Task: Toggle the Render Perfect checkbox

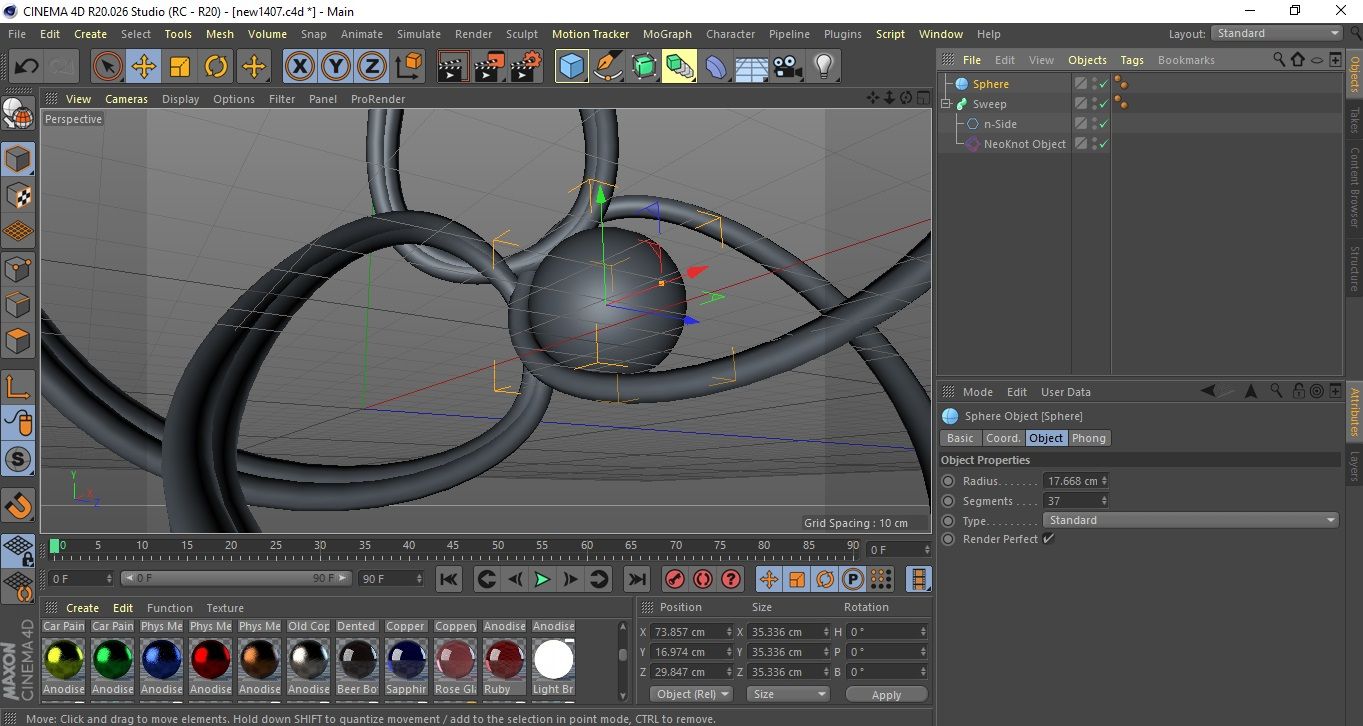Action: click(1048, 539)
